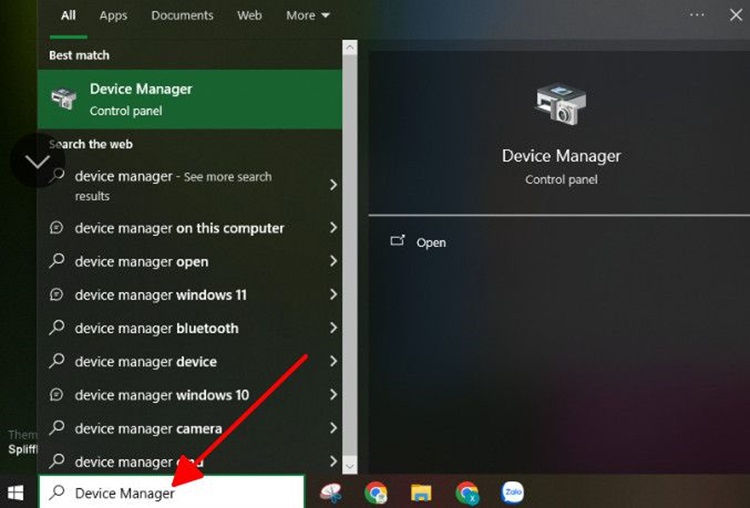Expand arrow for 'device manager windows 11'
This screenshot has width=750, height=508.
[333, 295]
